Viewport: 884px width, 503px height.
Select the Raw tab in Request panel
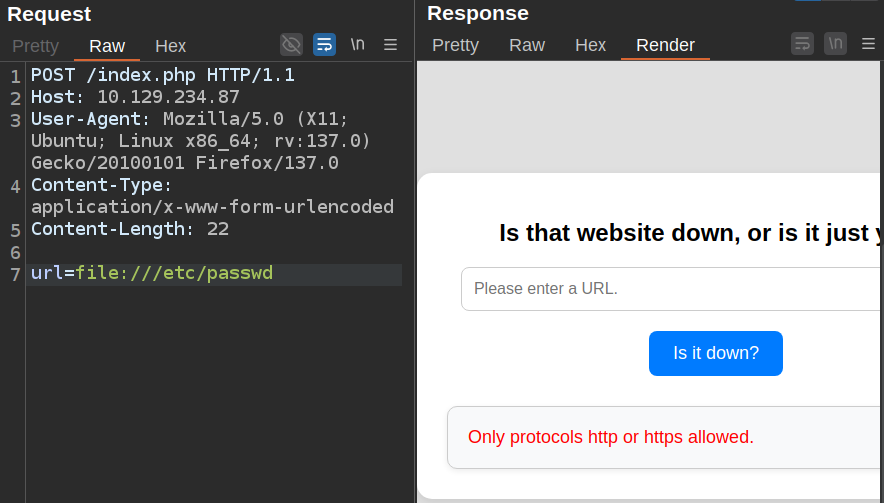(x=107, y=46)
